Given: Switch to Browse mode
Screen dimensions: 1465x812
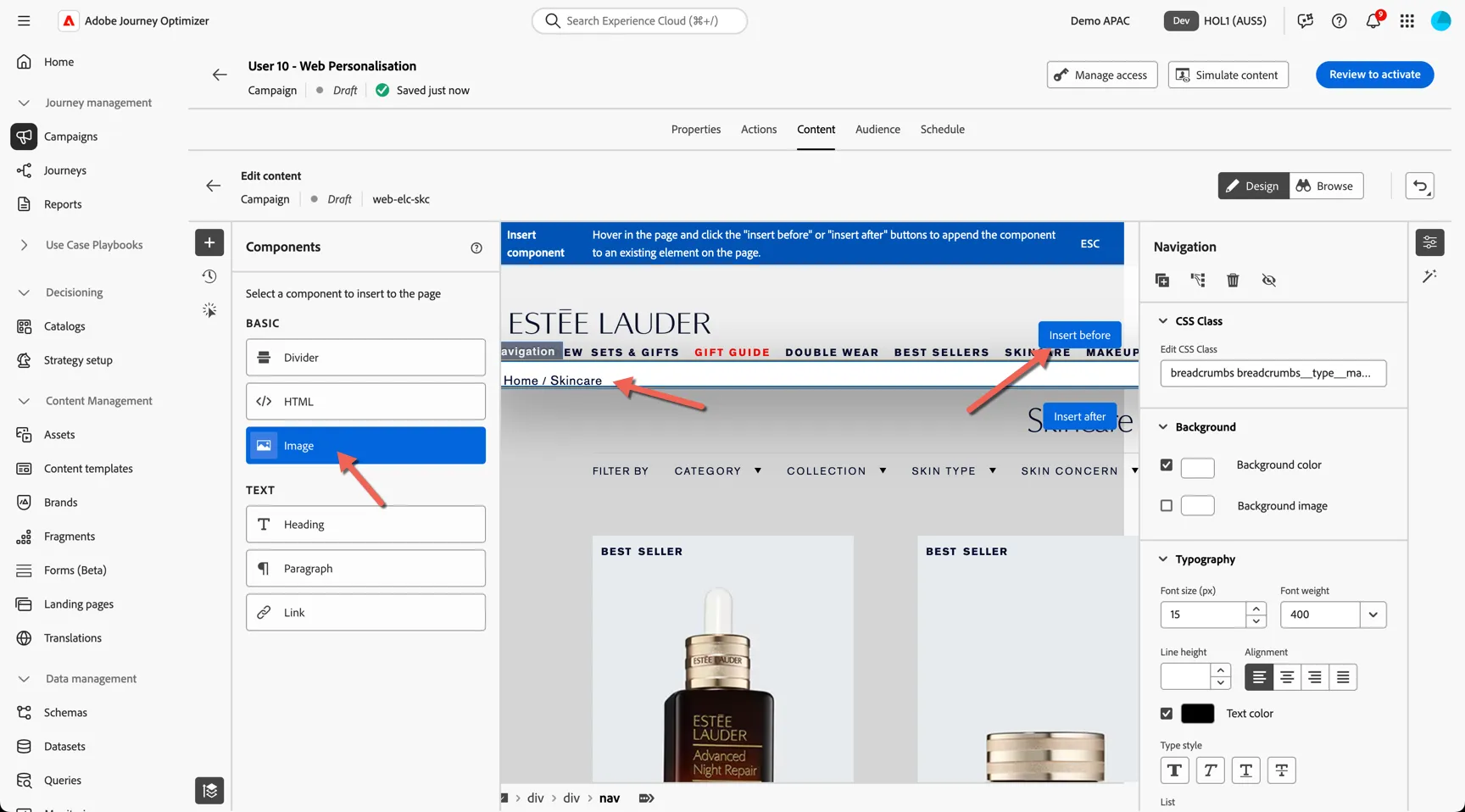Looking at the screenshot, I should point(1326,186).
